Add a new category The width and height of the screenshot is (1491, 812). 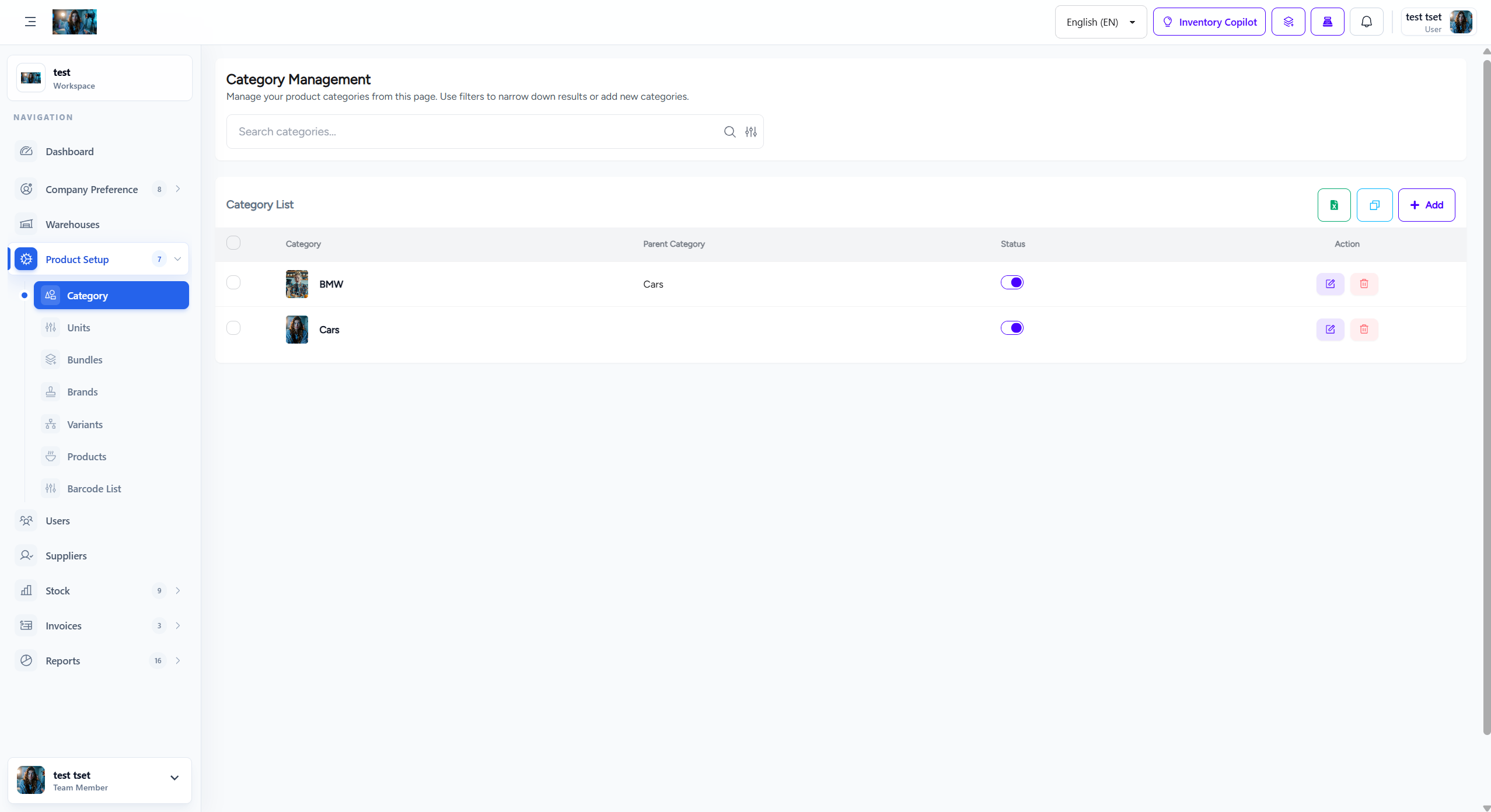(x=1426, y=205)
